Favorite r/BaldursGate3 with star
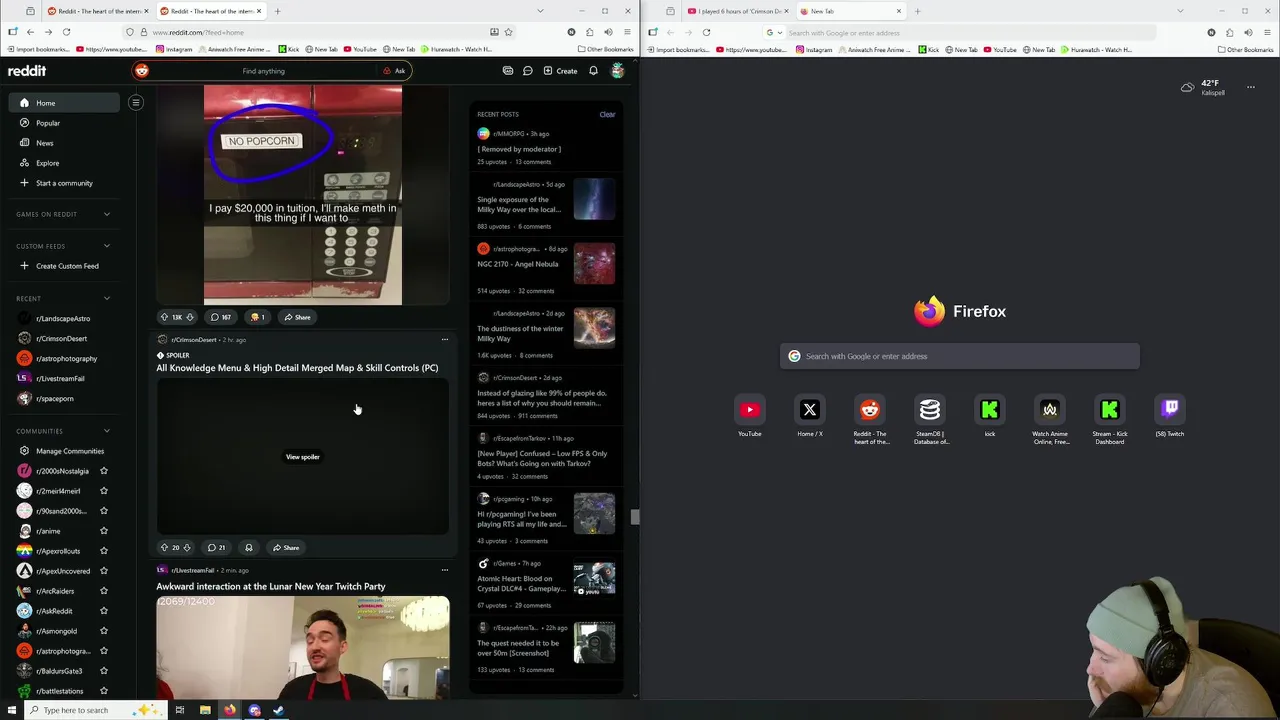This screenshot has height=720, width=1280. [103, 671]
